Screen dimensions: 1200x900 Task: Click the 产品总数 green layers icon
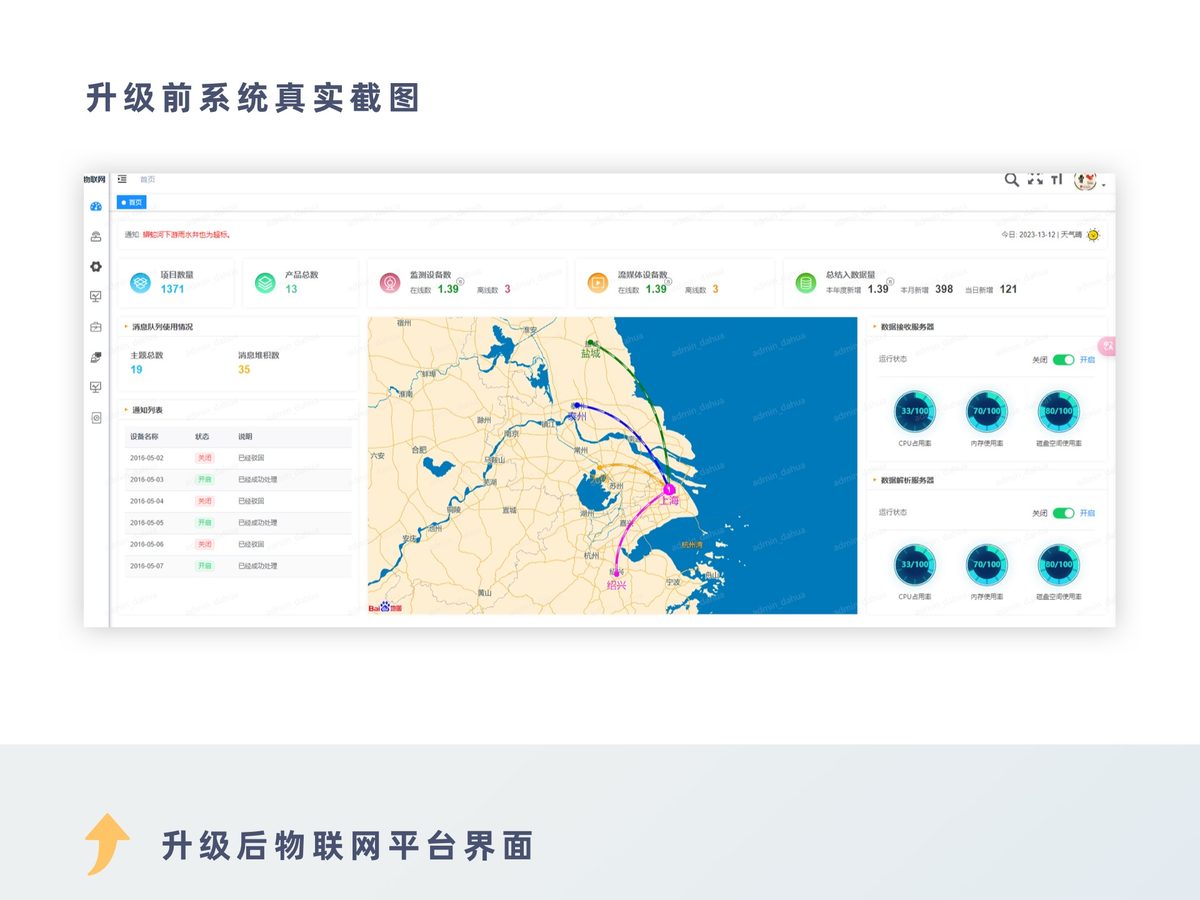[265, 283]
